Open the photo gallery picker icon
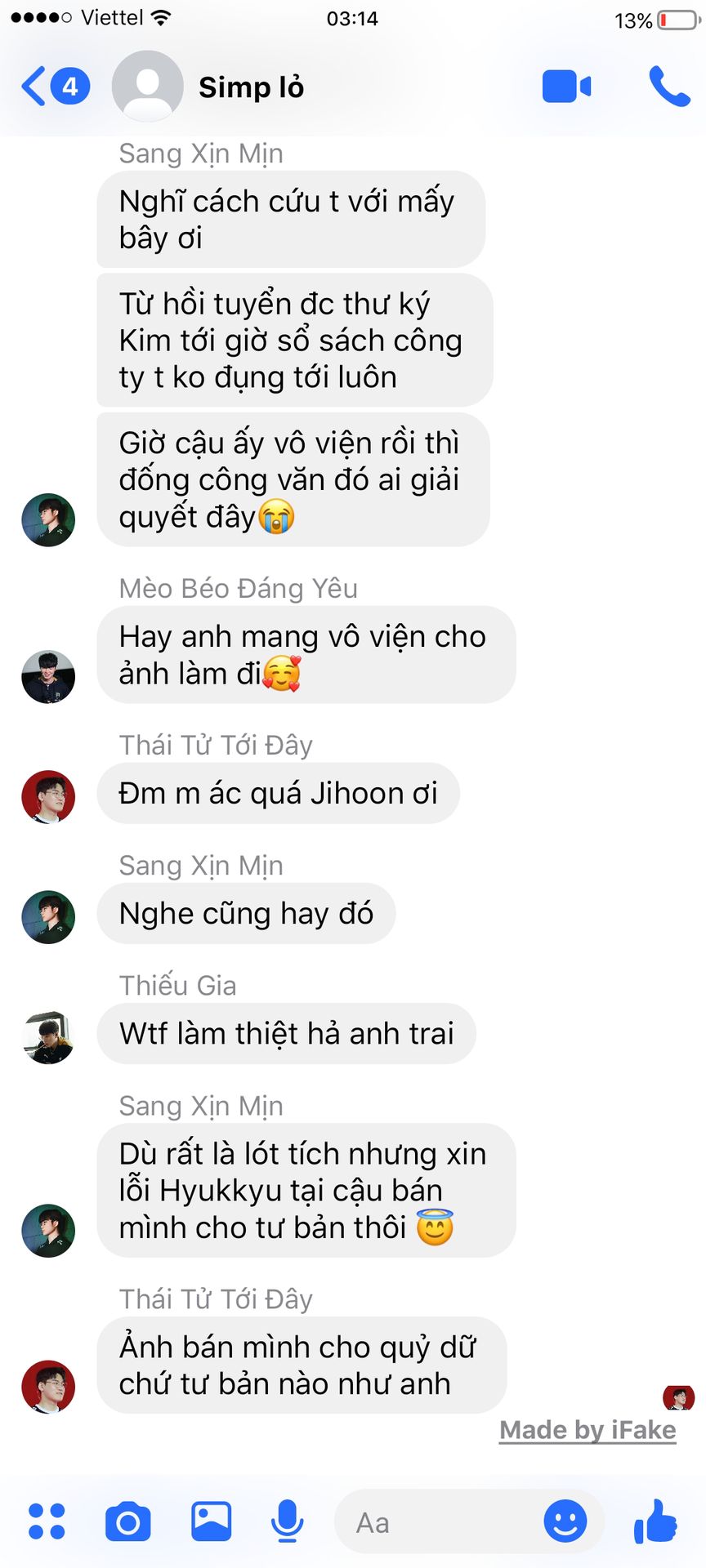 [212, 1521]
